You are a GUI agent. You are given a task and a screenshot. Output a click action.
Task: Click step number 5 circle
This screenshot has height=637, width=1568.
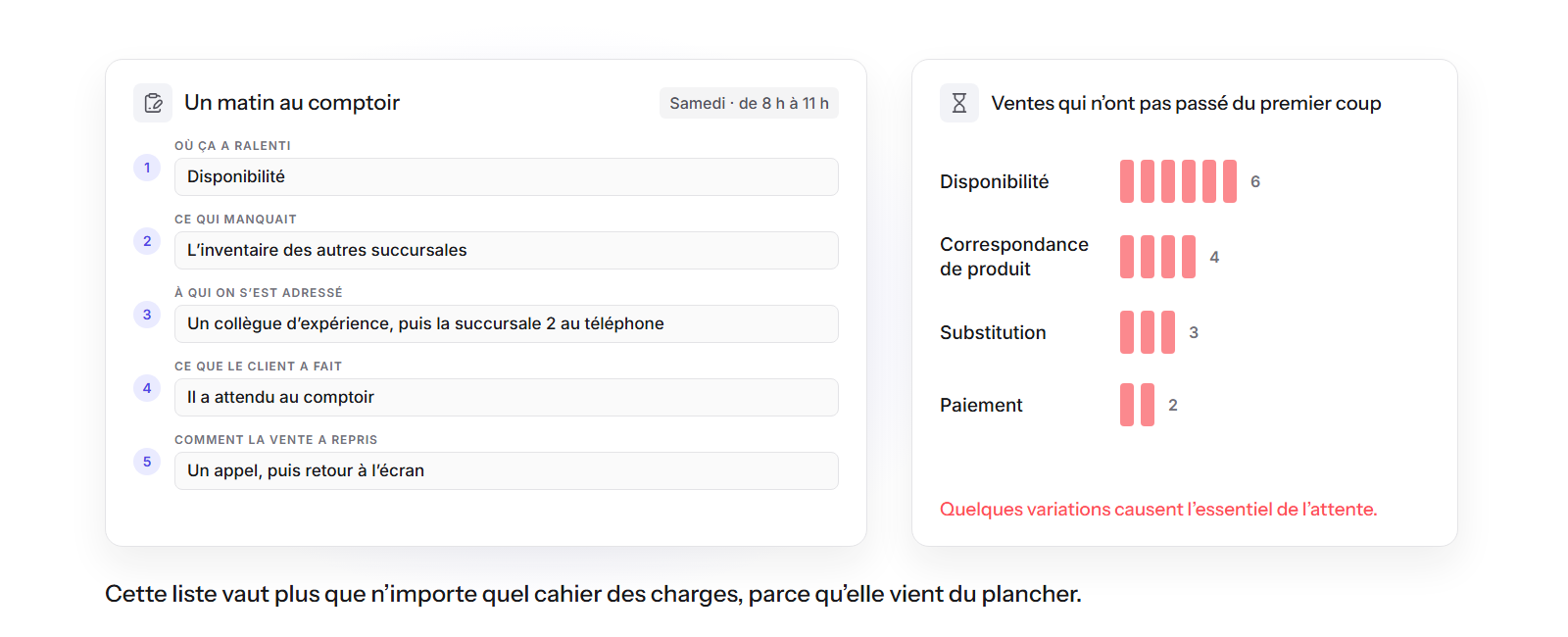(x=147, y=462)
